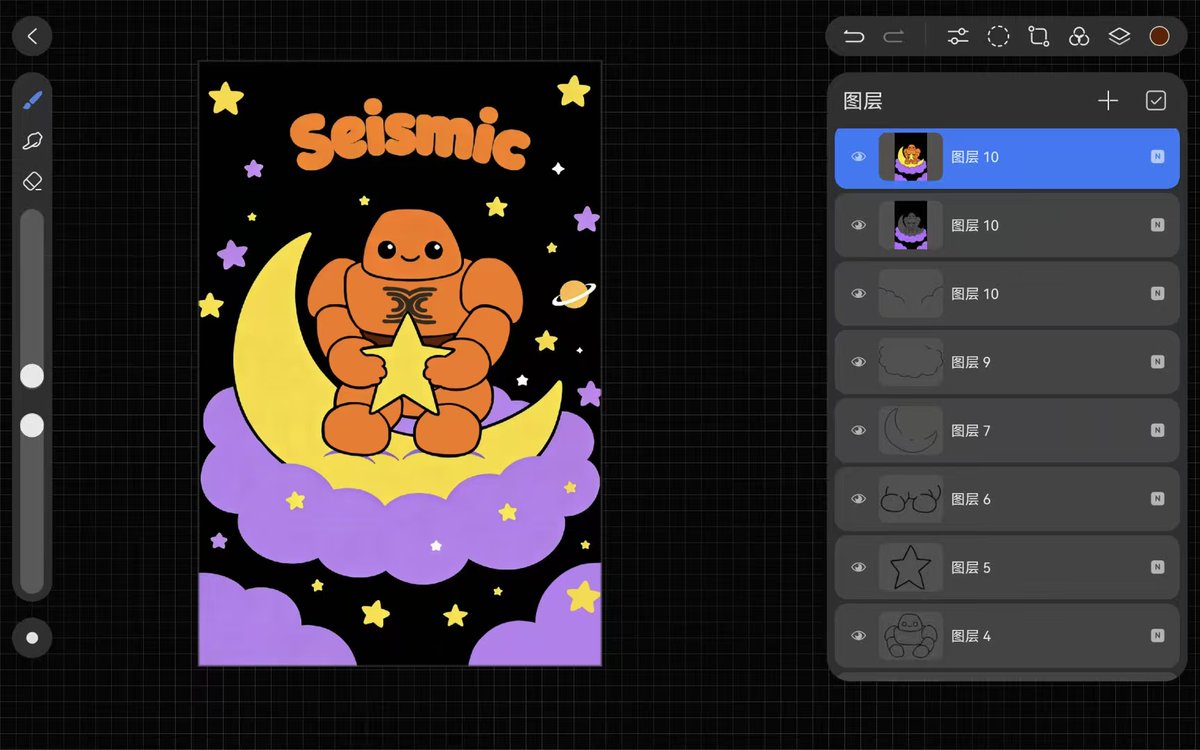
Task: Activate the dashed-circle selection tool
Action: point(998,37)
